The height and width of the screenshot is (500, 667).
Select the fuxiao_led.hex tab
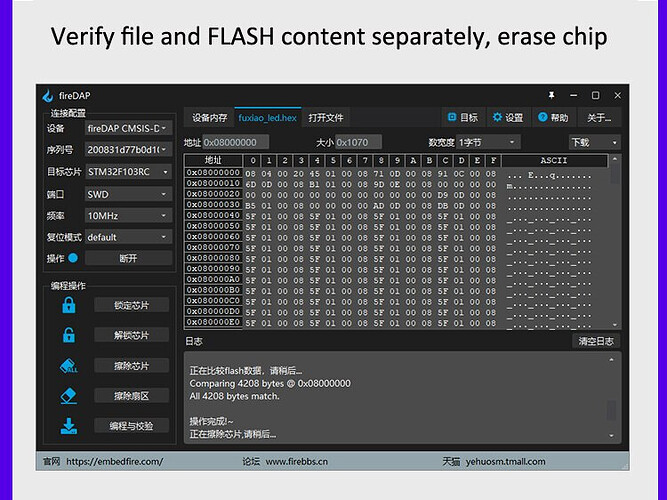point(268,117)
